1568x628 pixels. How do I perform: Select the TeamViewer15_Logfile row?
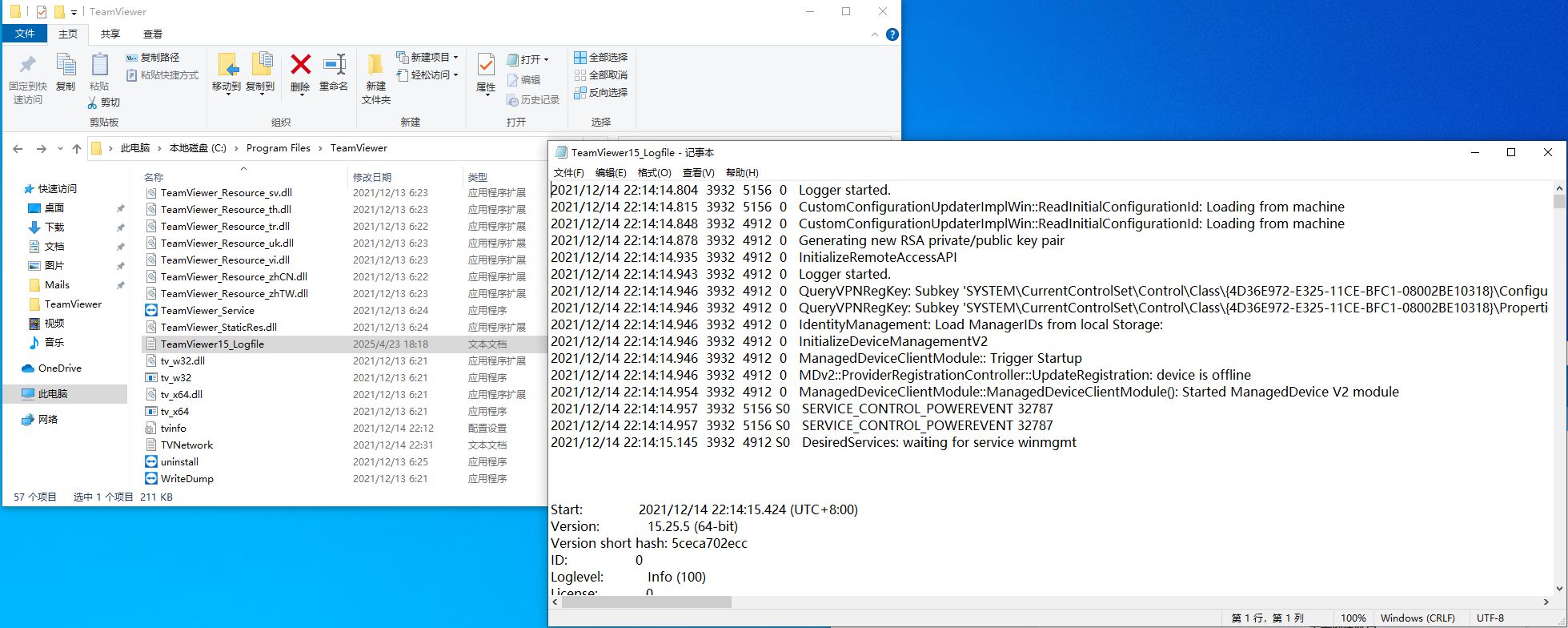click(344, 344)
